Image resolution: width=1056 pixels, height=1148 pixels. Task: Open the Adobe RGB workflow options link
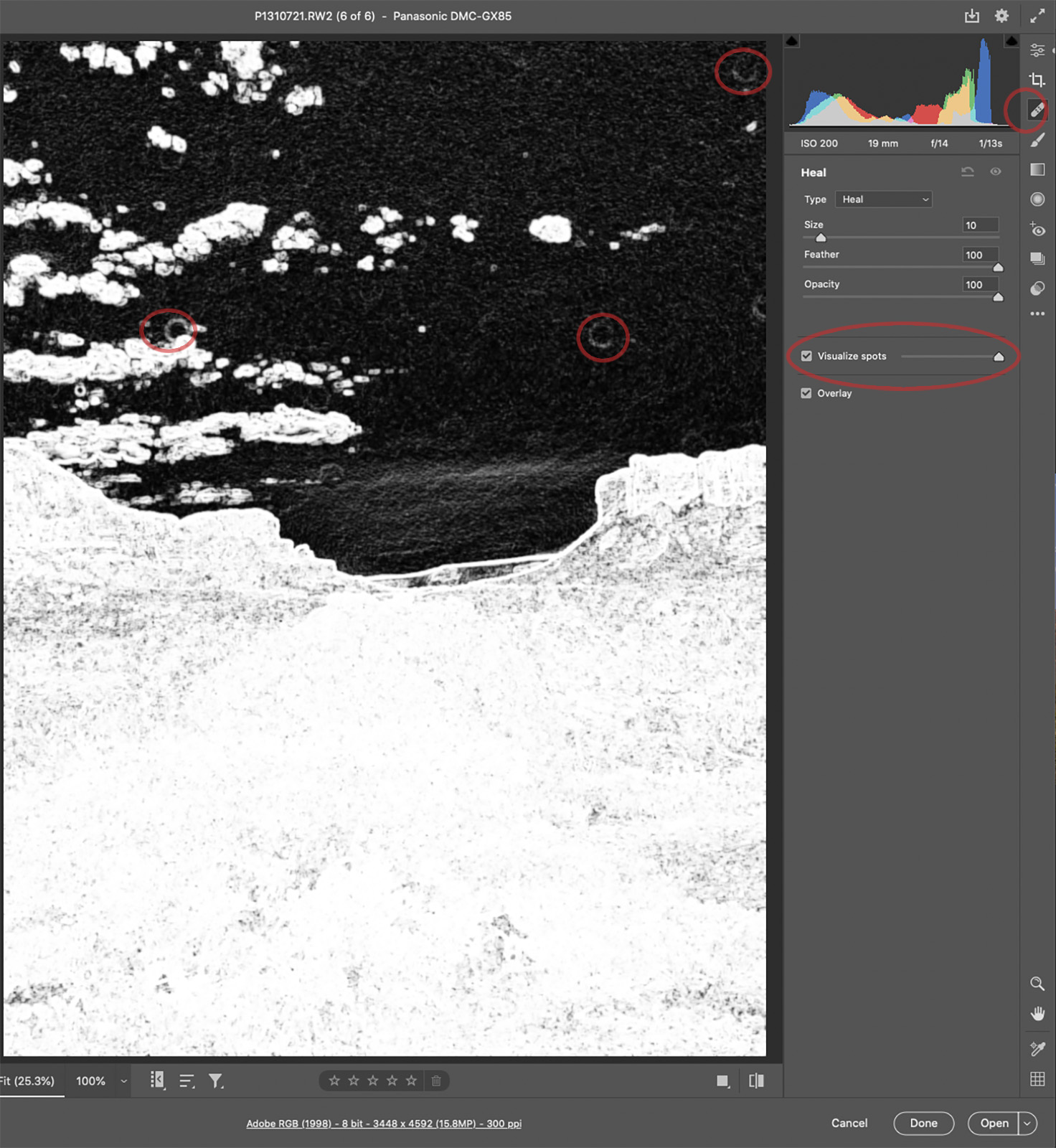coord(384,1124)
